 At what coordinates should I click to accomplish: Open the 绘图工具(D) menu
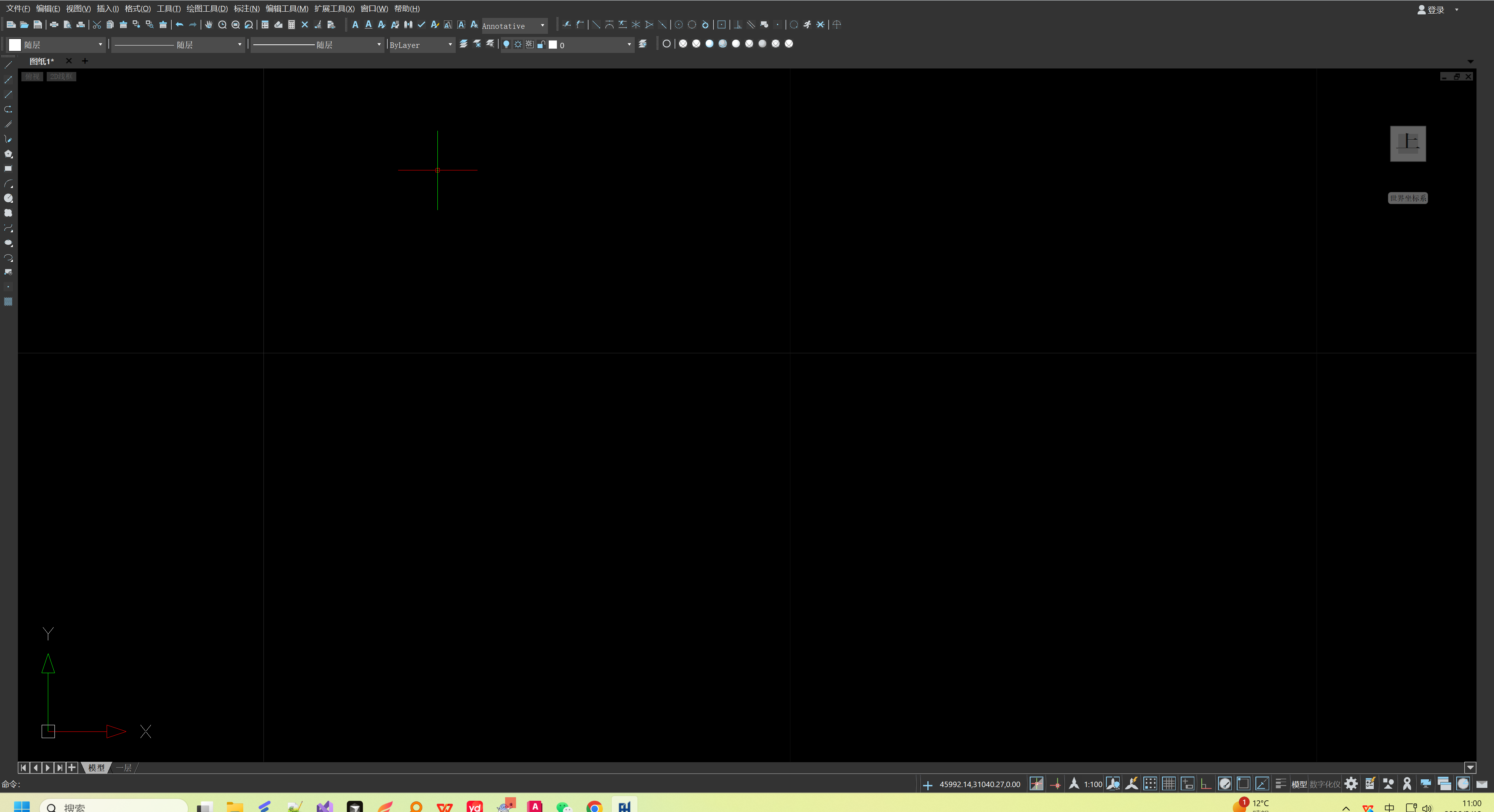[207, 9]
